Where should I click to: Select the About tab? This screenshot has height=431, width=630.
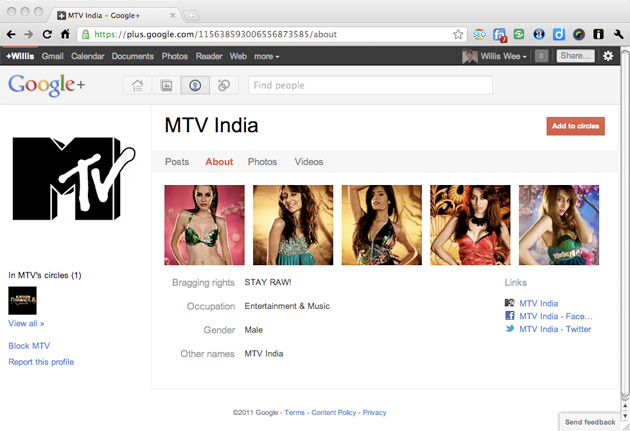(219, 161)
